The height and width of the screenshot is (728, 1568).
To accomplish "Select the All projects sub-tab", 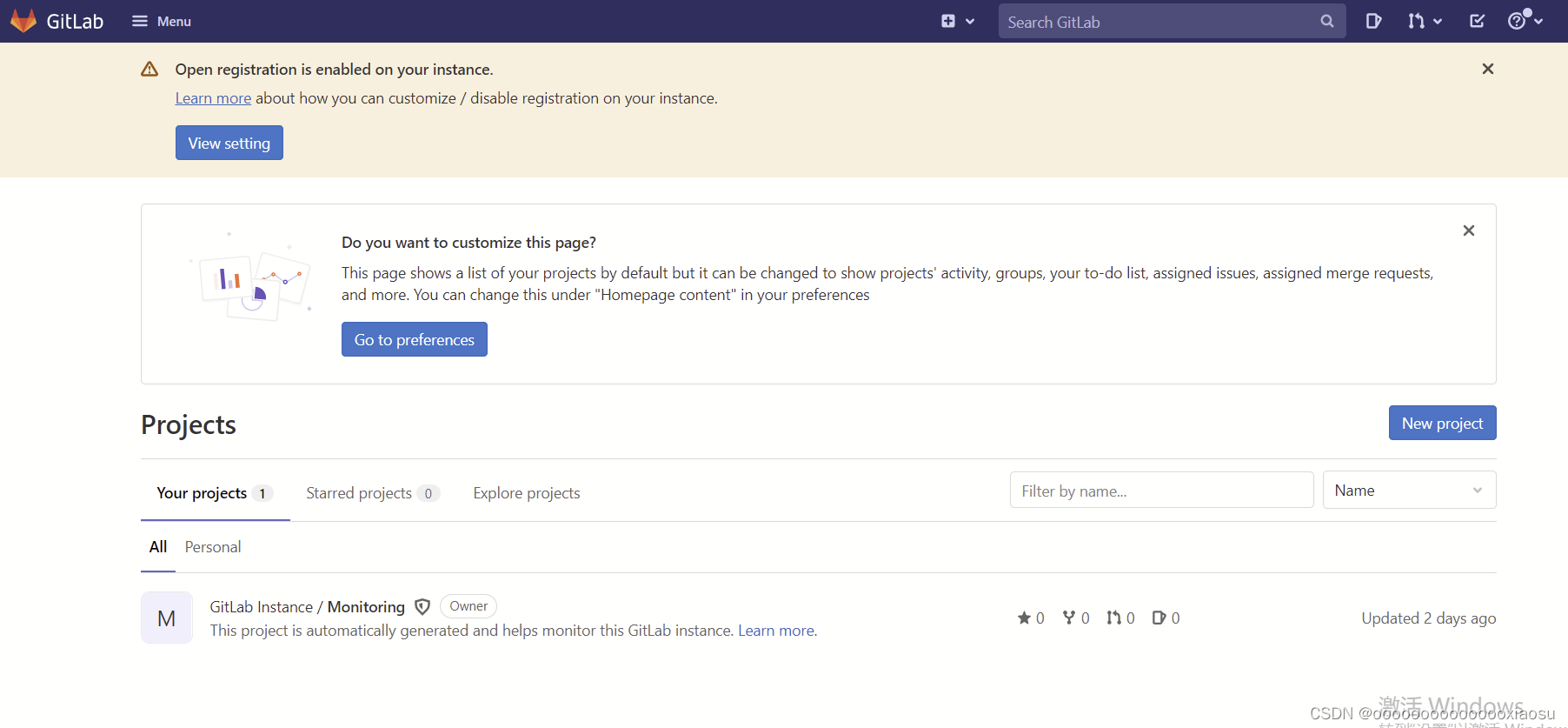I will coord(158,547).
